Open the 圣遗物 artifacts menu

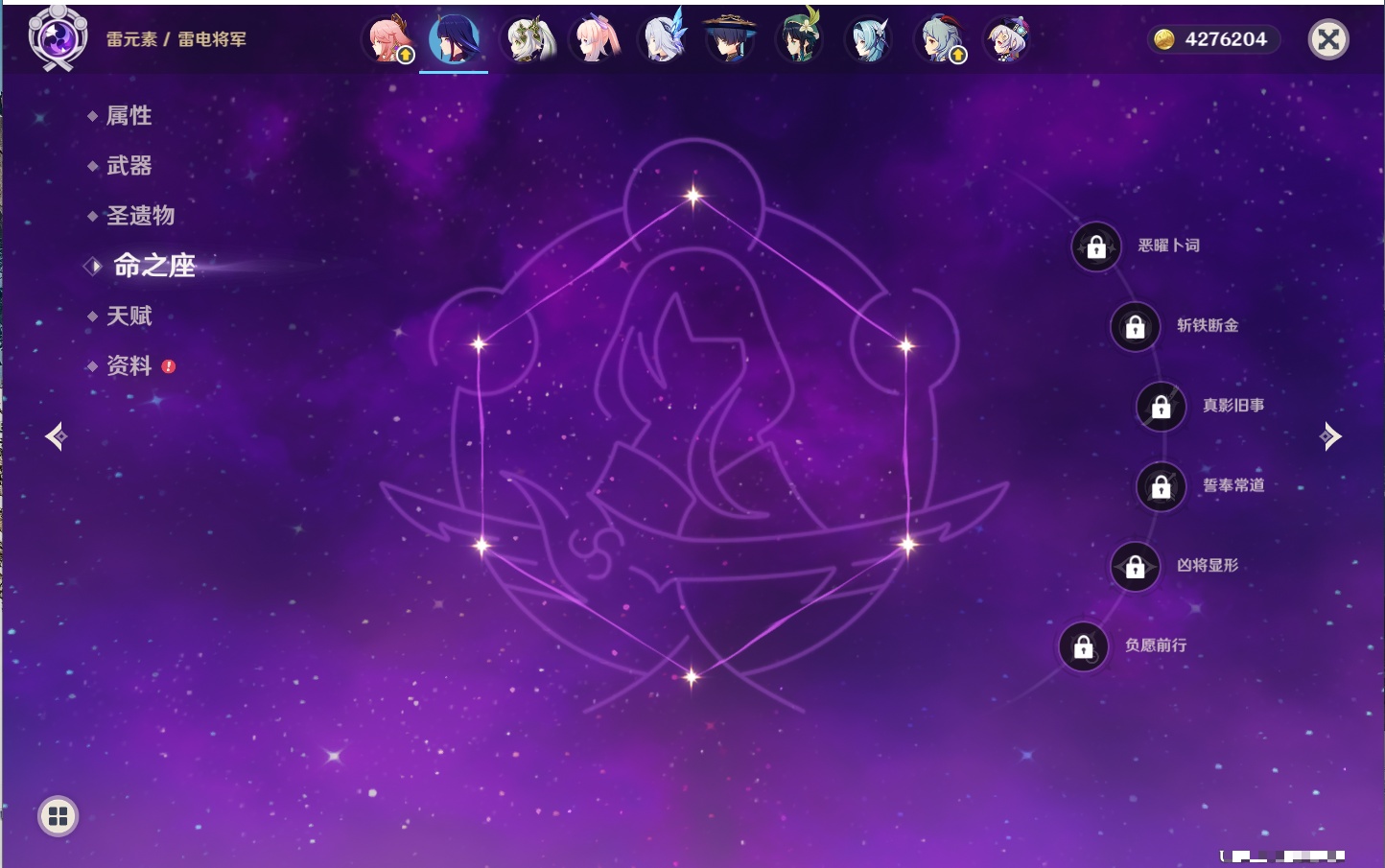coord(140,216)
